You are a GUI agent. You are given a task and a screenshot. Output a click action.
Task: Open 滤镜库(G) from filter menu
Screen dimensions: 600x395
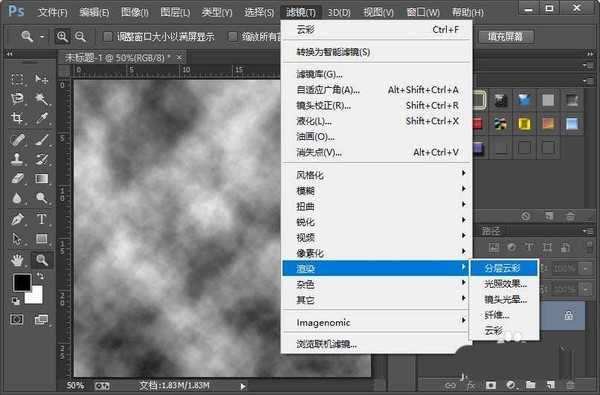[x=377, y=74]
